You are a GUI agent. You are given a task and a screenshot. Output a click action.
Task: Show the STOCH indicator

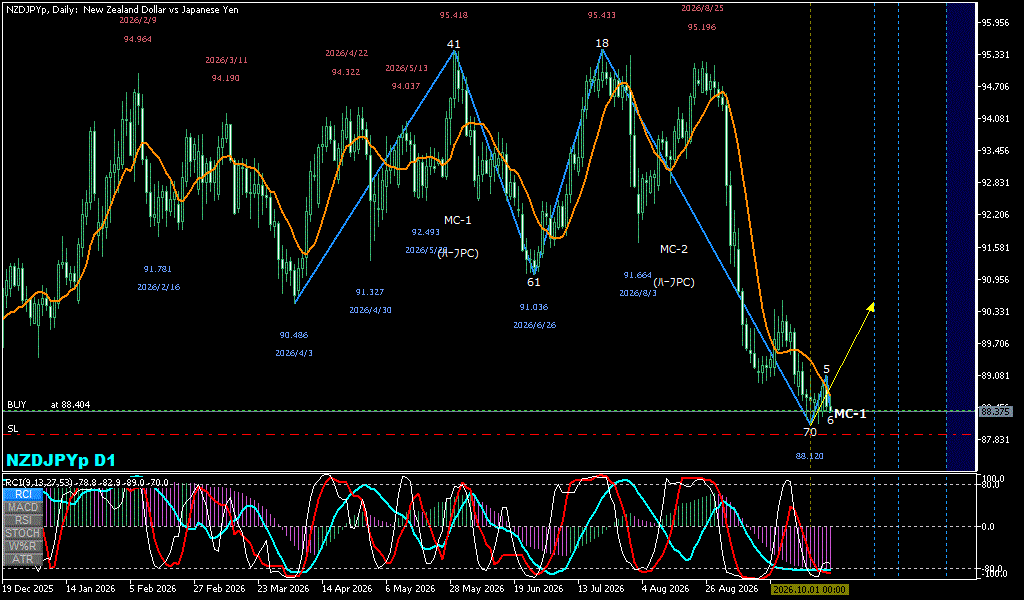pyautogui.click(x=23, y=533)
